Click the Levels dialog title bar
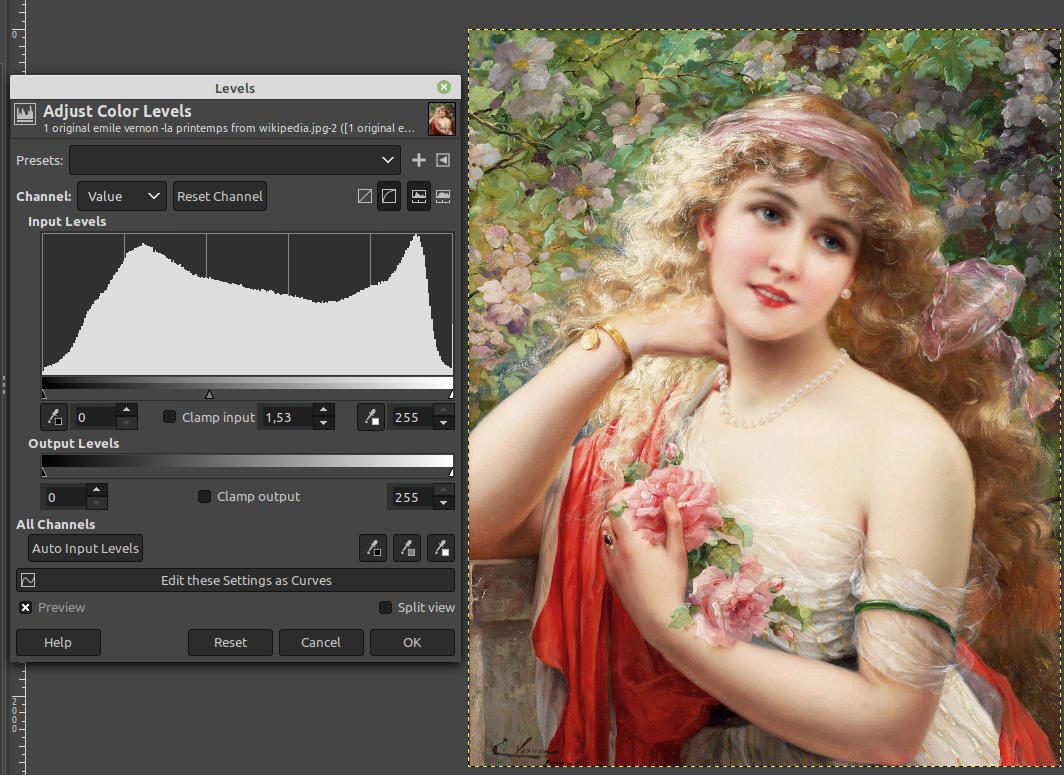This screenshot has height=775, width=1064. (235, 88)
